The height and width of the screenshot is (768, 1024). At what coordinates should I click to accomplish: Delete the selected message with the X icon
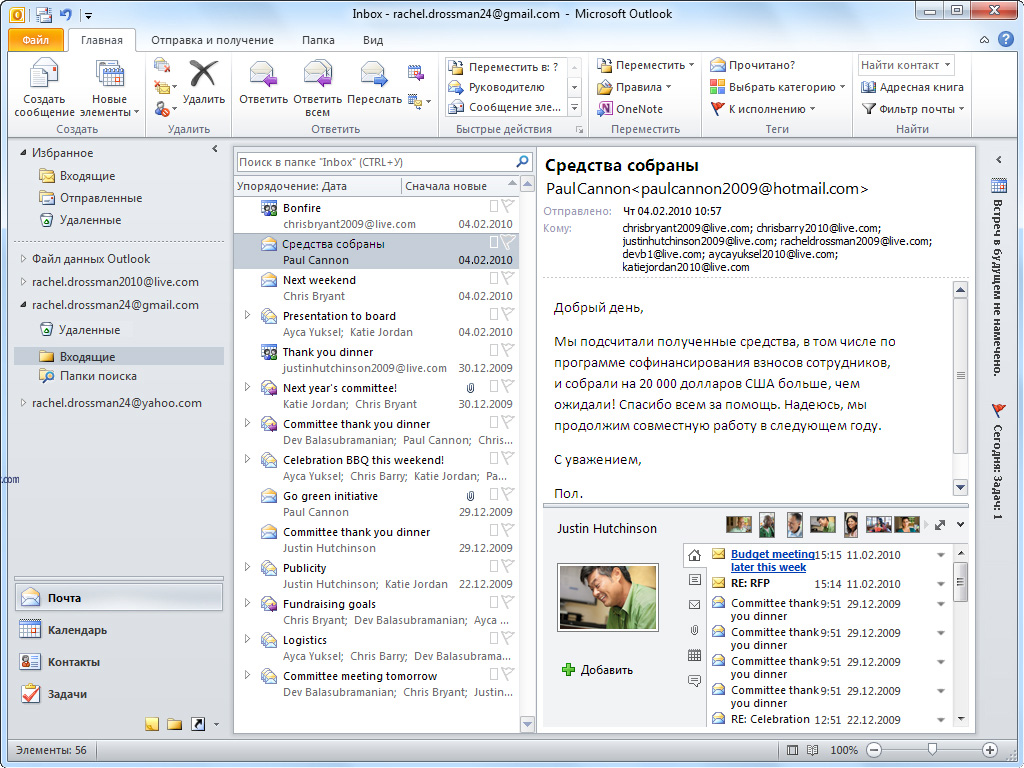pyautogui.click(x=204, y=82)
